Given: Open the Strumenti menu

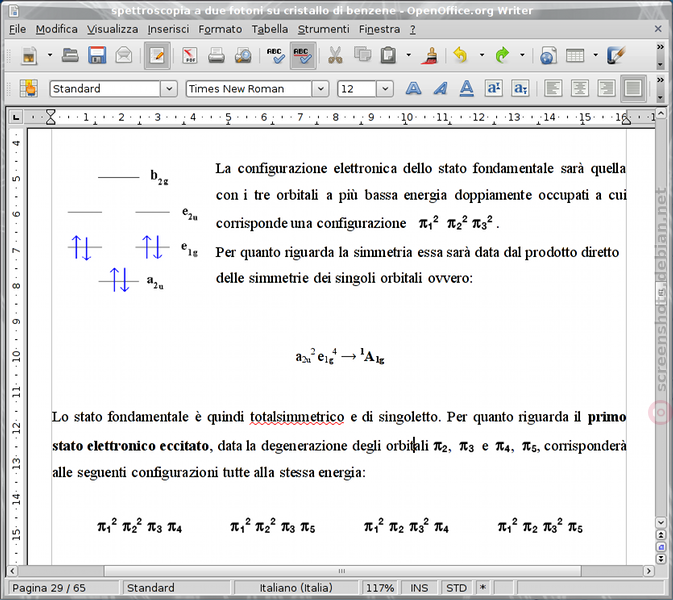Looking at the screenshot, I should [324, 29].
